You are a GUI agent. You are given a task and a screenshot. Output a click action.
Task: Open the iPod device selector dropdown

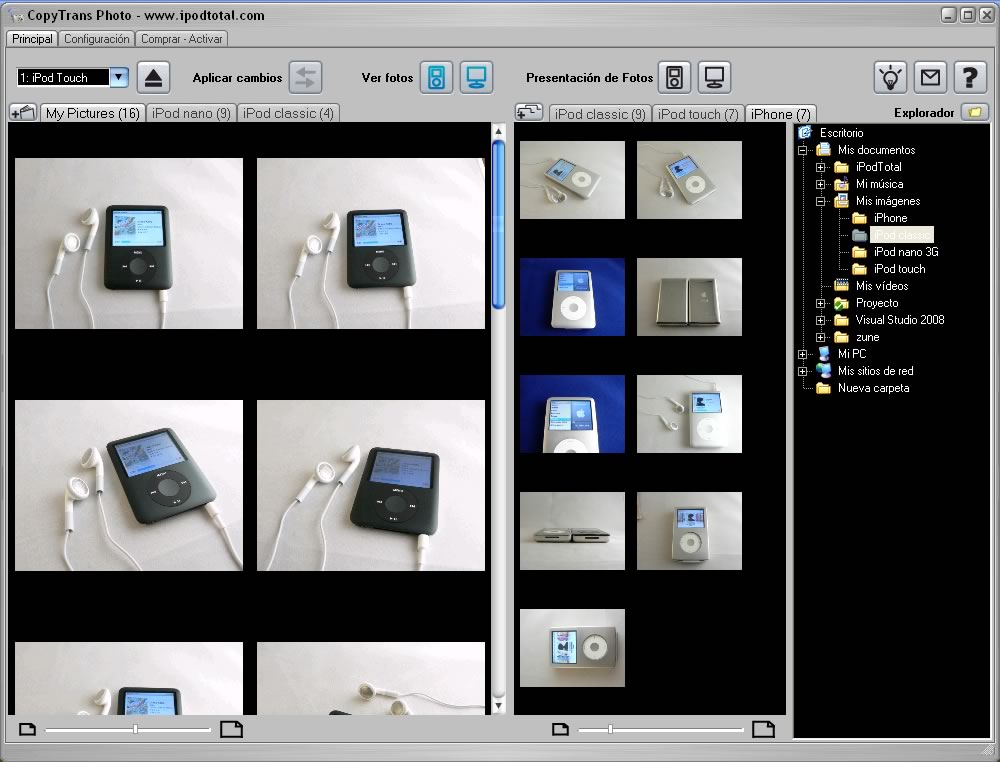119,77
